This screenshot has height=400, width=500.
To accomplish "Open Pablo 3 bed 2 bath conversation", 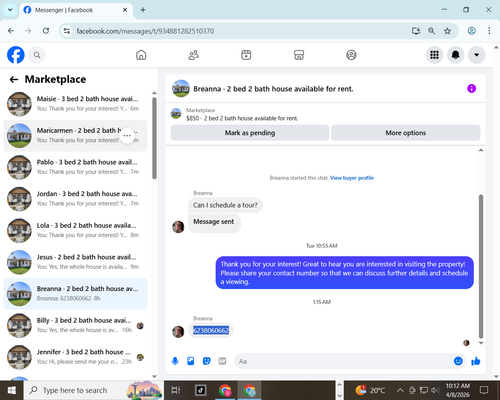I will (x=75, y=167).
